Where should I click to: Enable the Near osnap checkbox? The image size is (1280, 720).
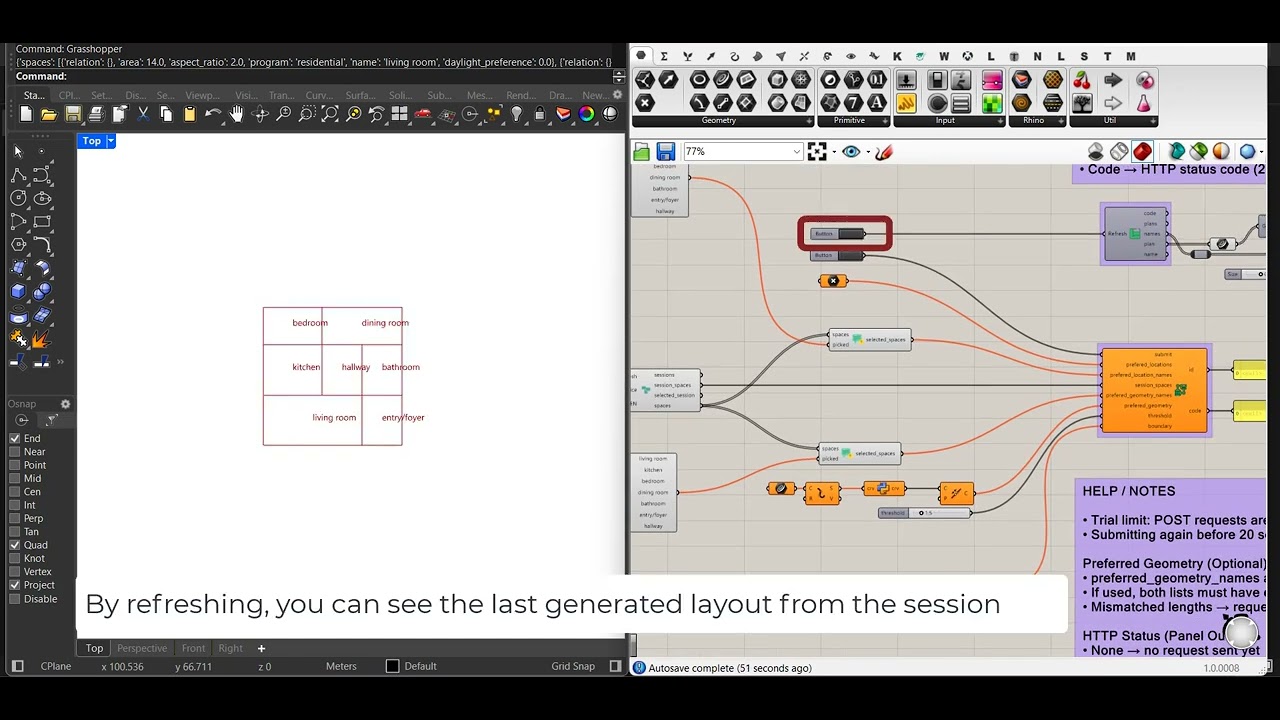pos(15,452)
